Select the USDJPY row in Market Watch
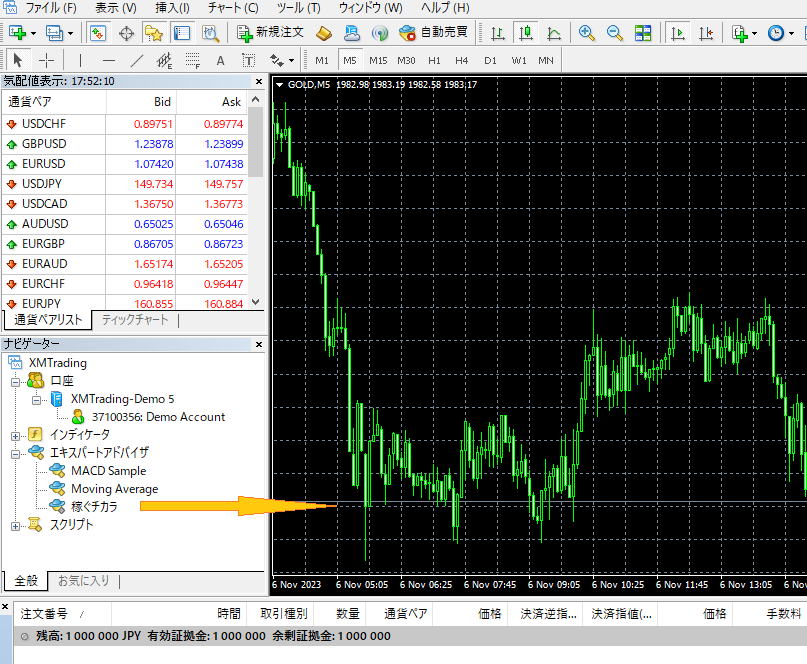 (43, 184)
